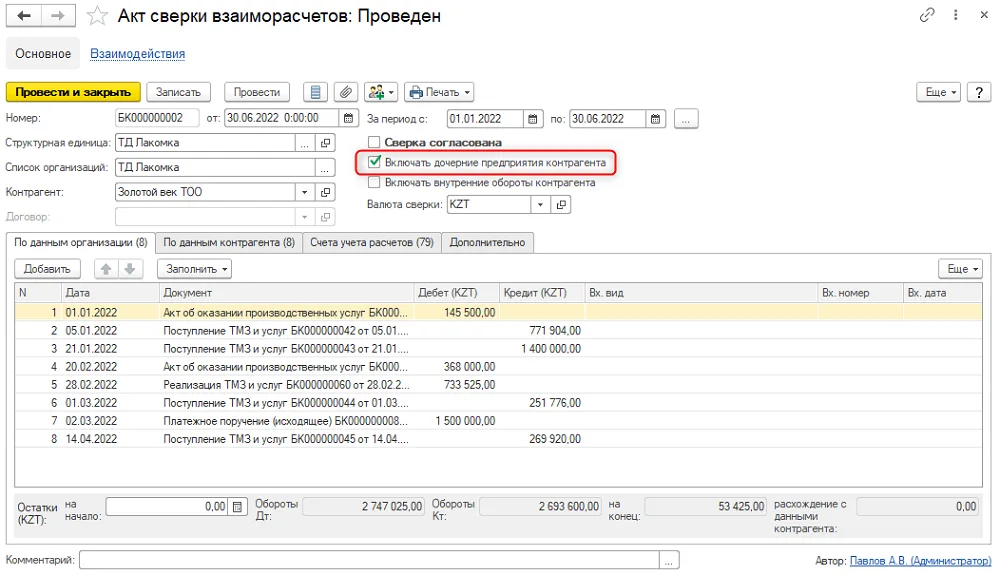The width and height of the screenshot is (1000, 575).
Task: Switch to the Основное section
Action: click(x=43, y=54)
